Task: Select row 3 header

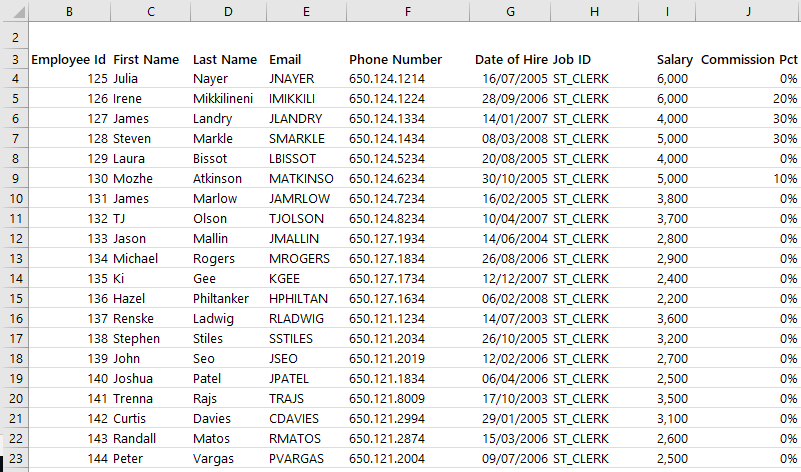Action: tap(15, 59)
